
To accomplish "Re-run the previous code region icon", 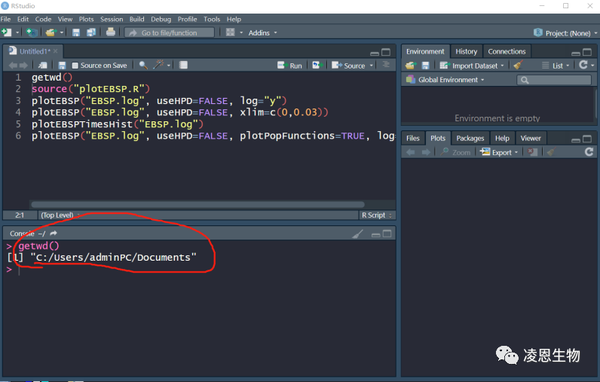I will (317, 65).
